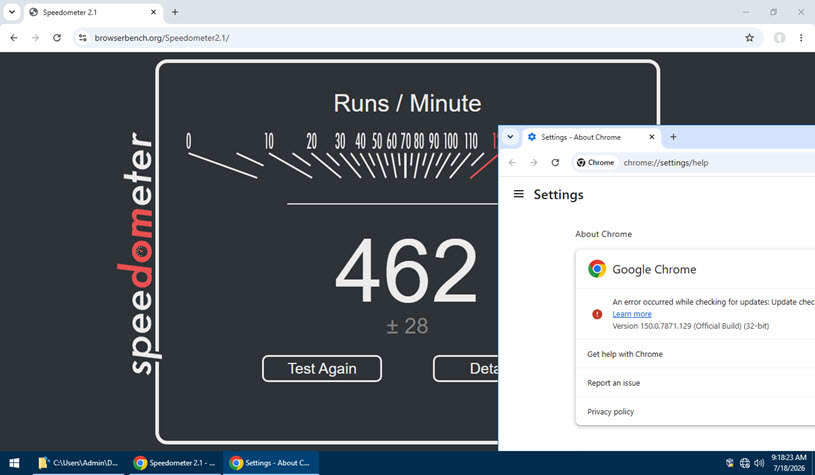Expand tab search dropdown in Settings window
The image size is (815, 475).
[x=510, y=137]
